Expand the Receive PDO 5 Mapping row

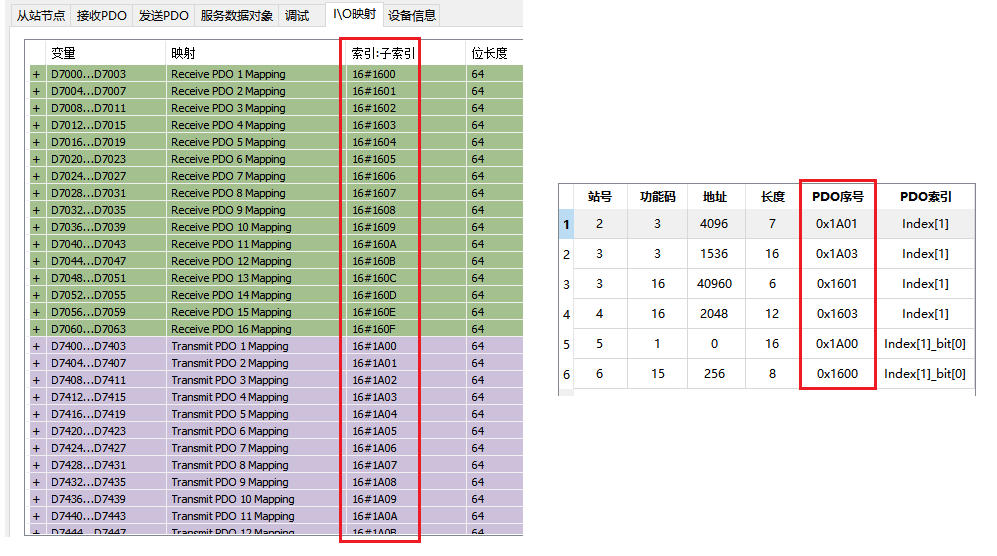37,142
